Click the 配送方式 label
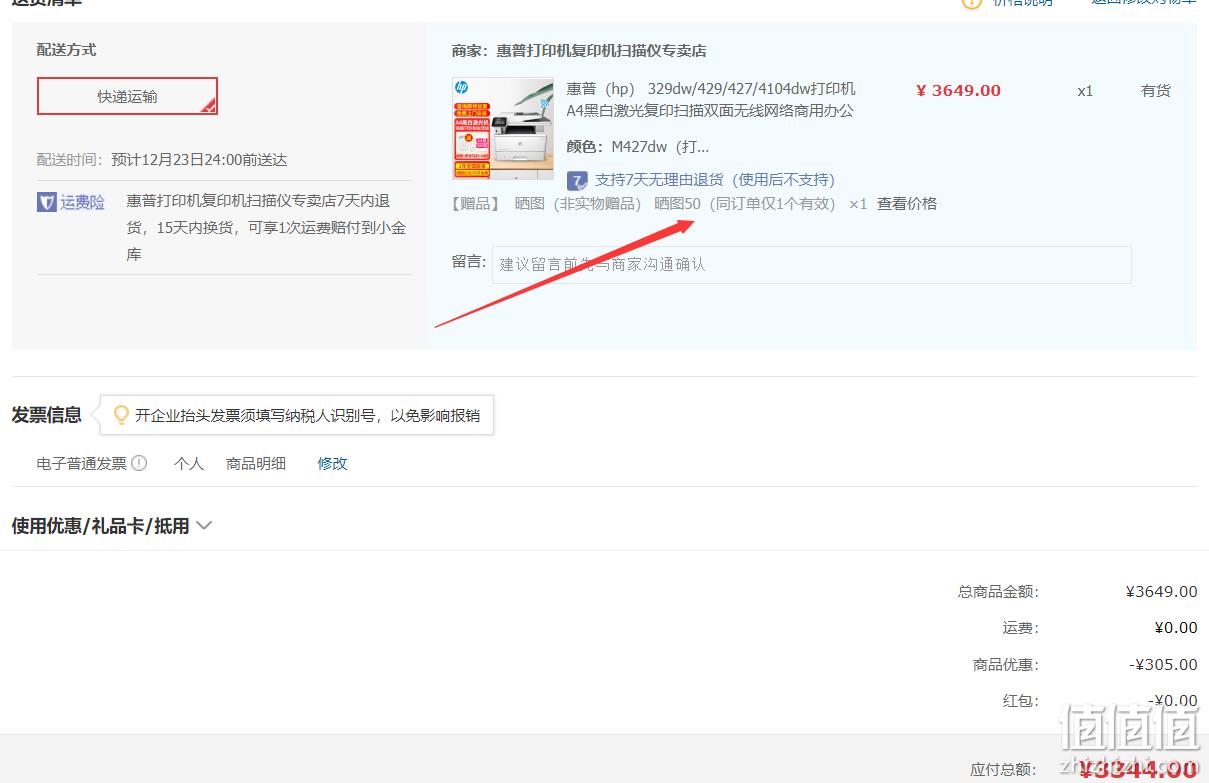This screenshot has width=1209, height=783. click(67, 49)
